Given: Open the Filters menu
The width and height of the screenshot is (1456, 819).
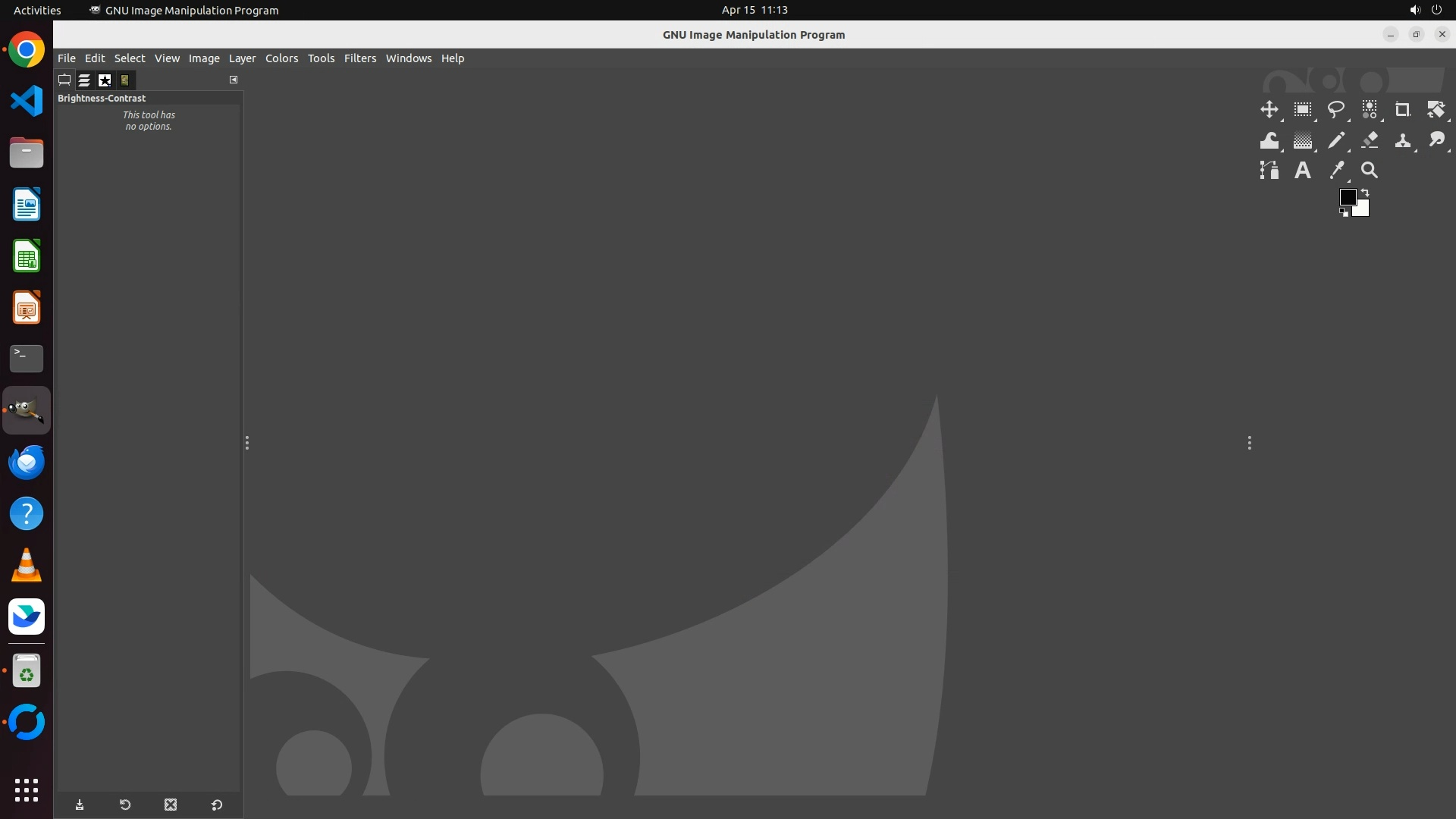Looking at the screenshot, I should [x=359, y=58].
